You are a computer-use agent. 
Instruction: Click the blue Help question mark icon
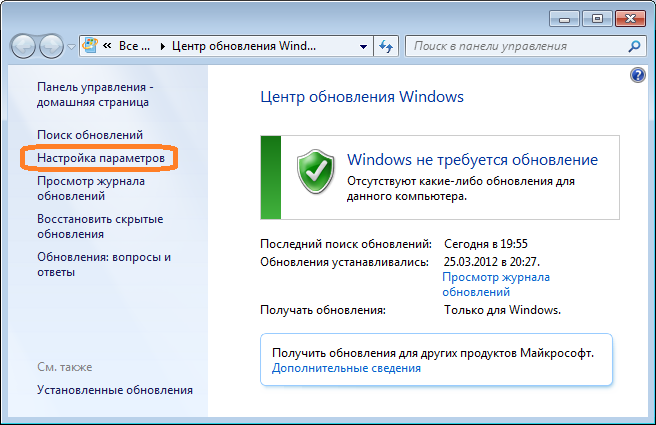(x=638, y=75)
